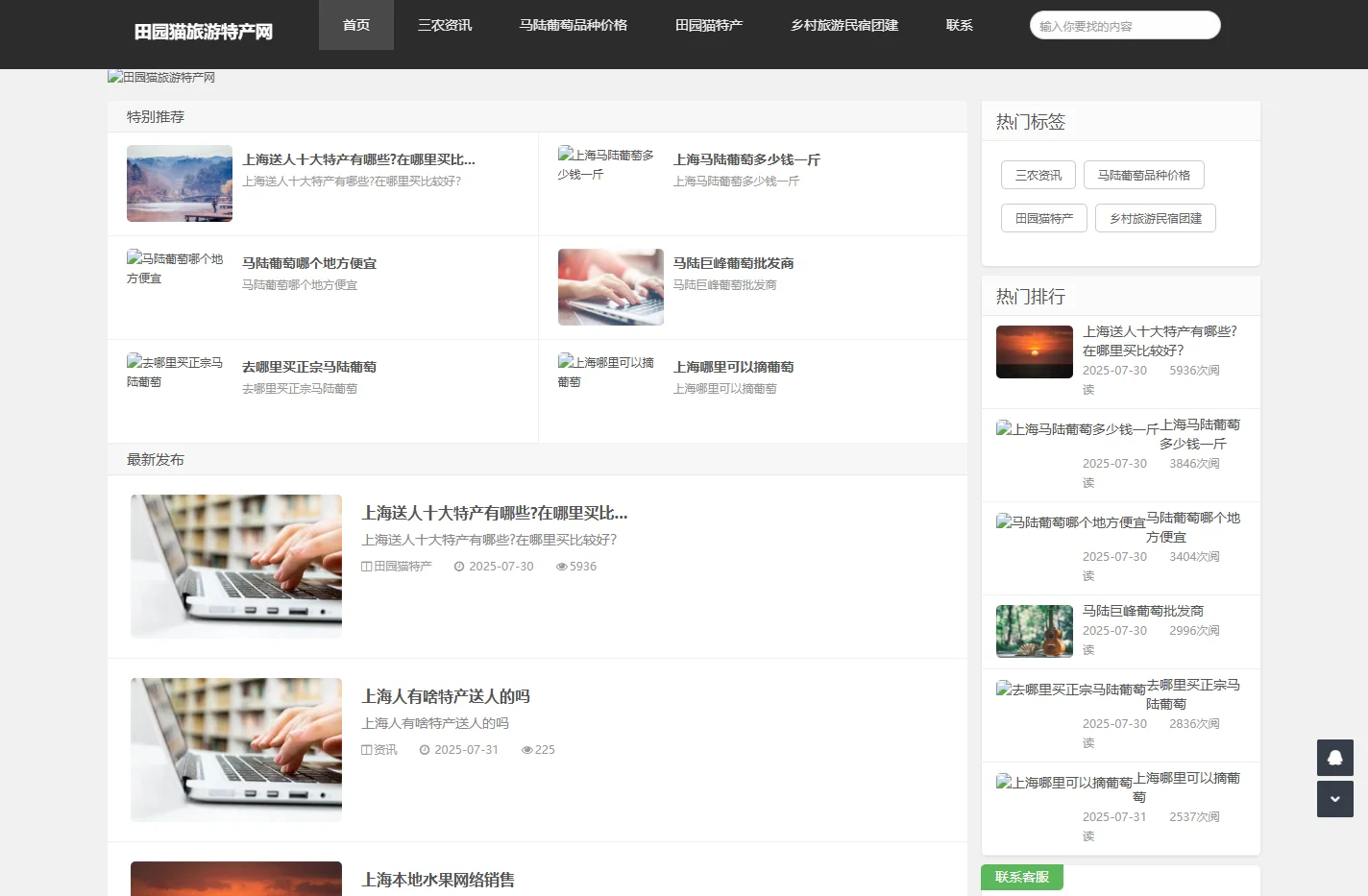Open recommended 上海马陆葡萄多少钱一斤 title
The height and width of the screenshot is (896, 1368).
746,159
